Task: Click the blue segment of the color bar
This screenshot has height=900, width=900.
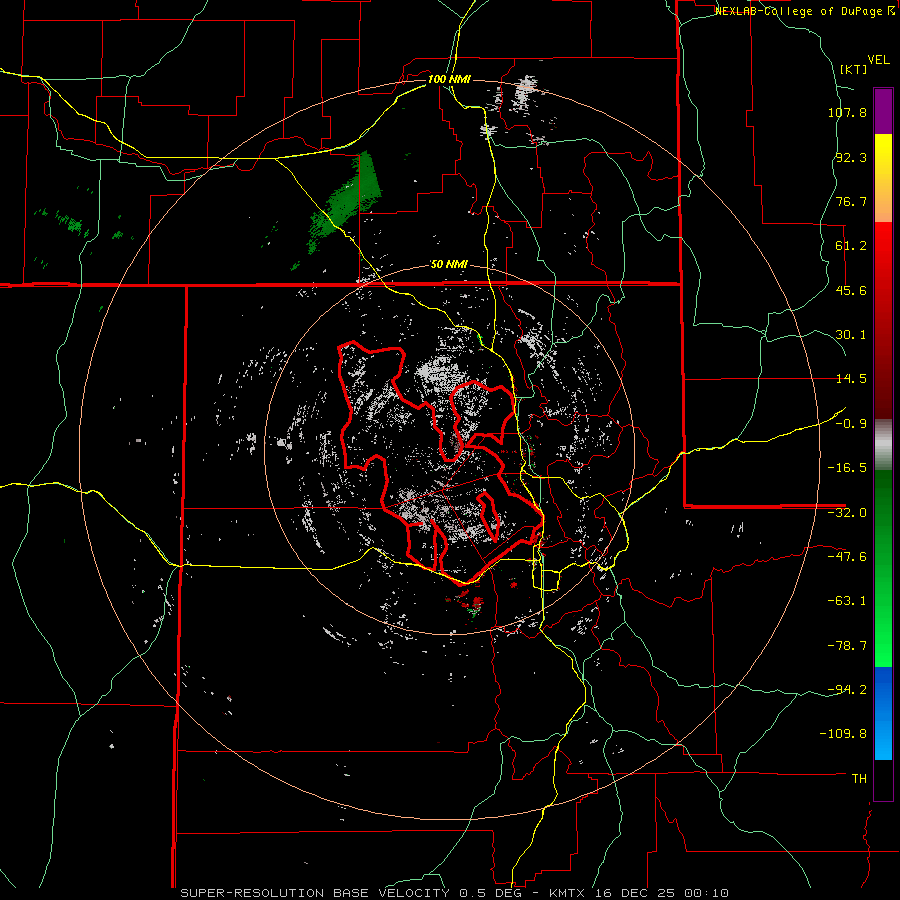Action: coord(883,713)
